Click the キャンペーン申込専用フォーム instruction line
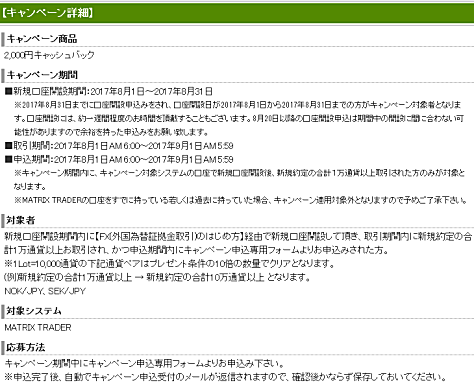This screenshot has height=385, width=474. [x=144, y=363]
